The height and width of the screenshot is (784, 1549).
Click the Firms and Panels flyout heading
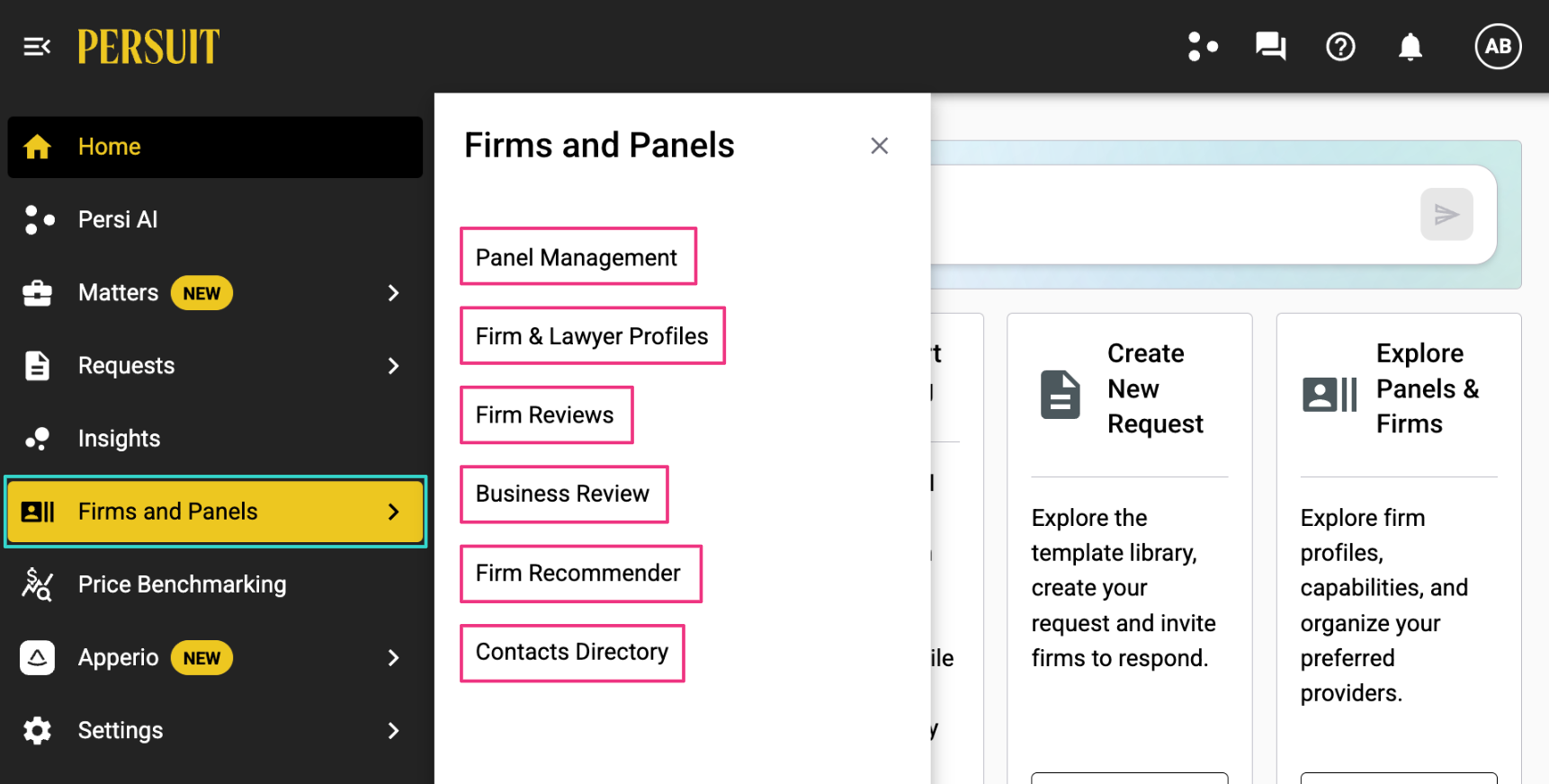(599, 146)
